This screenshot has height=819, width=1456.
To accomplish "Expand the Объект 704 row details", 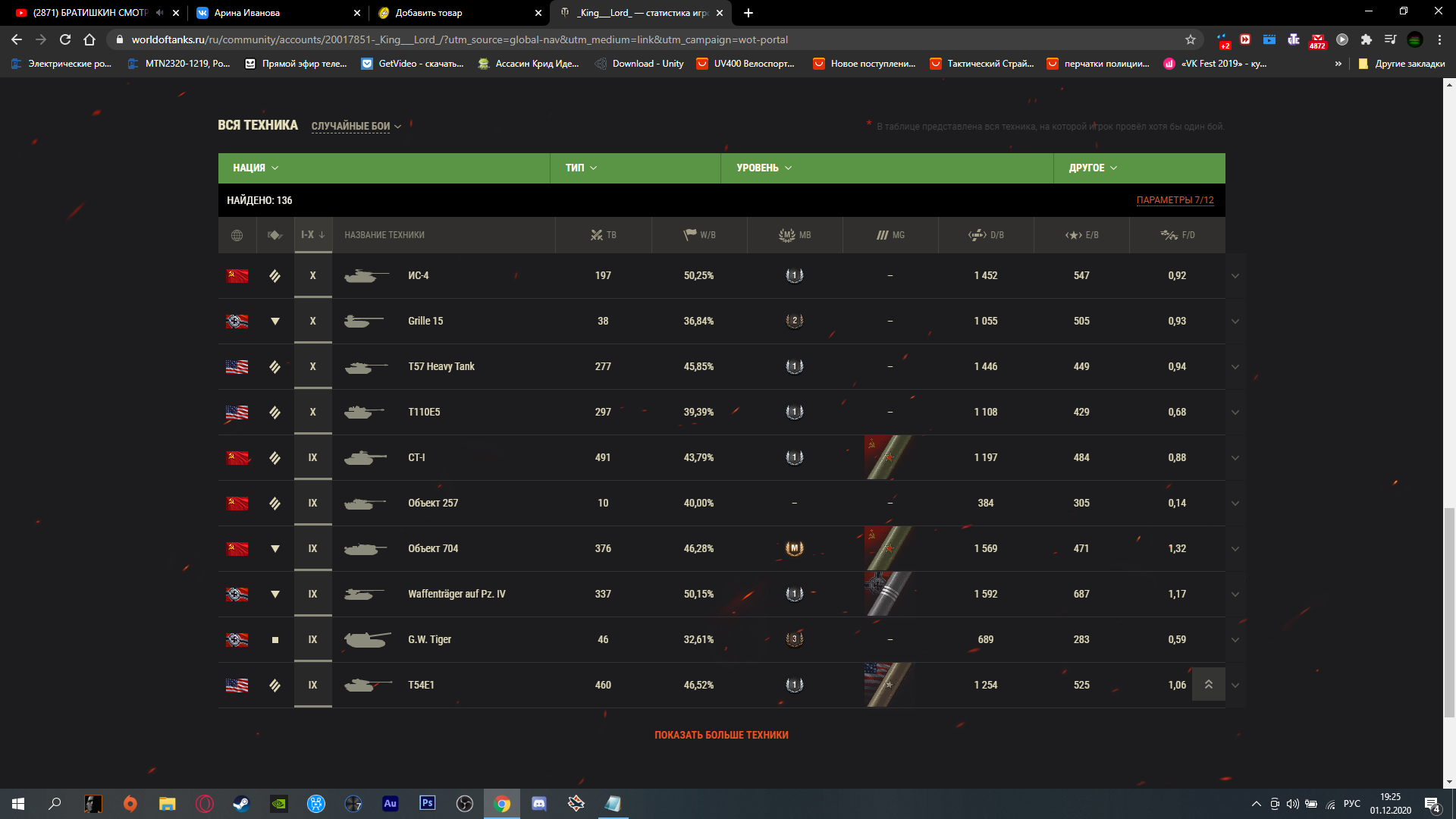I will coord(1235,549).
